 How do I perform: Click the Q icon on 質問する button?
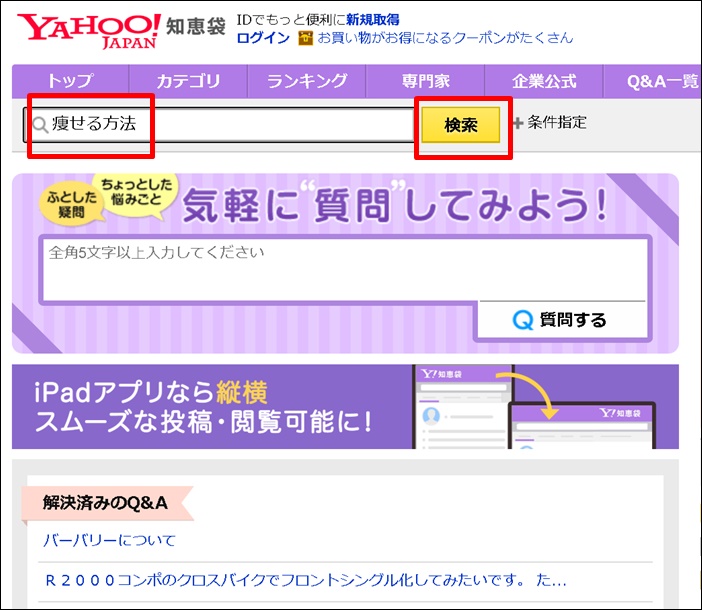pos(522,320)
